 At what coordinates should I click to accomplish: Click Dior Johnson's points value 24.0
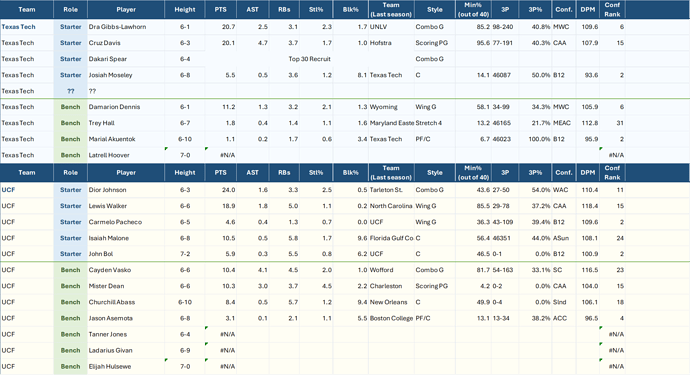[220, 190]
